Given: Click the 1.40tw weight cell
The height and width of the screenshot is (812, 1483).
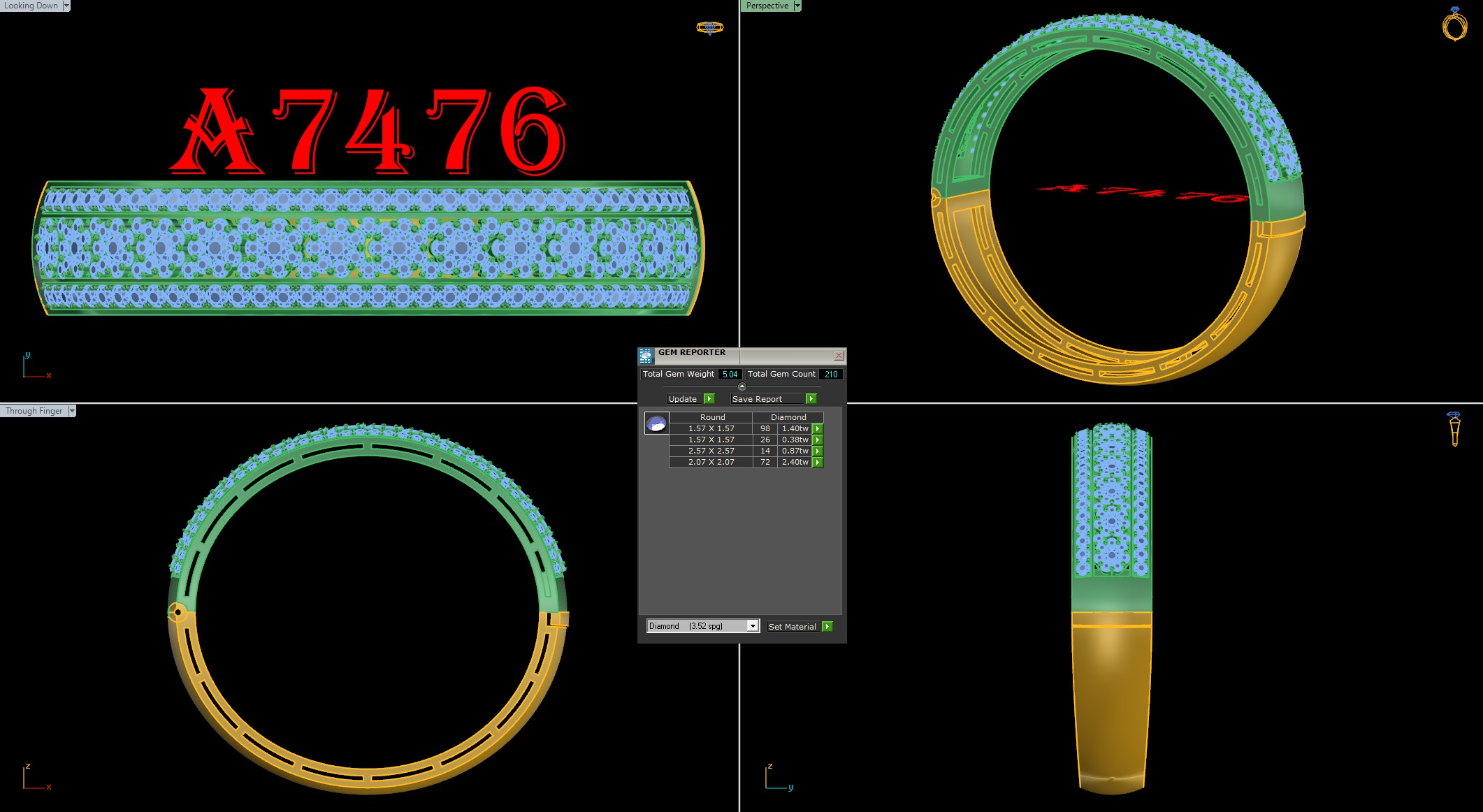Looking at the screenshot, I should click(795, 429).
